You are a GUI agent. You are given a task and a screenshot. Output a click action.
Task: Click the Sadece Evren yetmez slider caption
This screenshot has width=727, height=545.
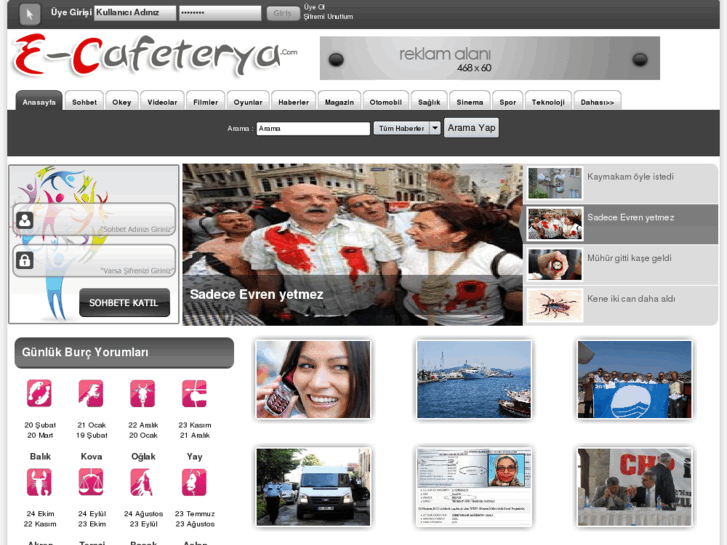point(256,295)
